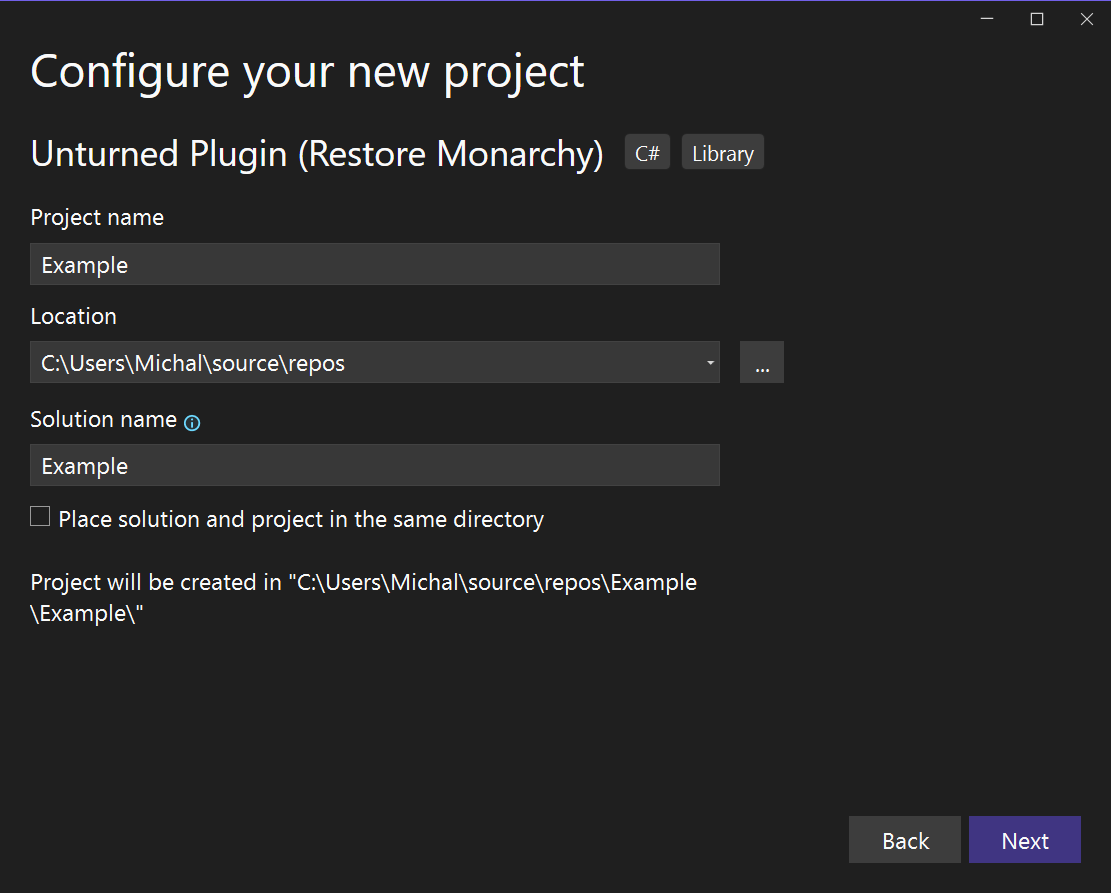This screenshot has height=893, width=1111.
Task: Focus the Solution name text box
Action: pos(375,466)
